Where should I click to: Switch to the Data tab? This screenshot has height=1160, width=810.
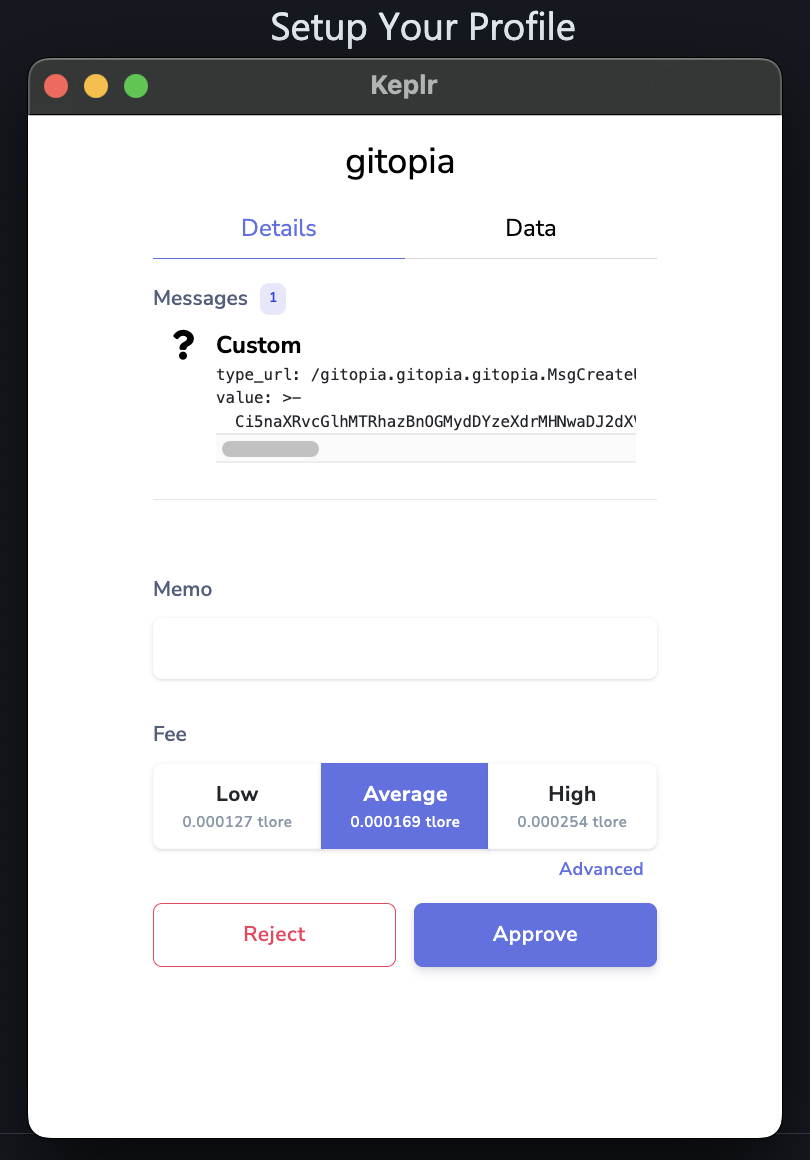530,228
